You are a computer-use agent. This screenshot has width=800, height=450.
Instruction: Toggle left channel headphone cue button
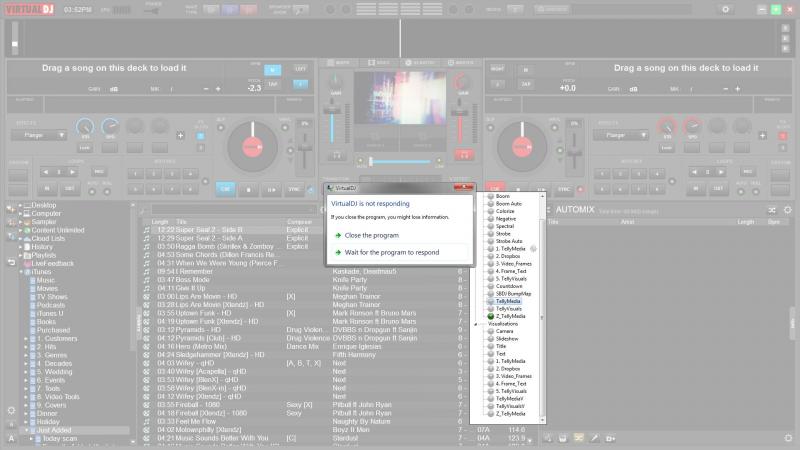click(337, 155)
